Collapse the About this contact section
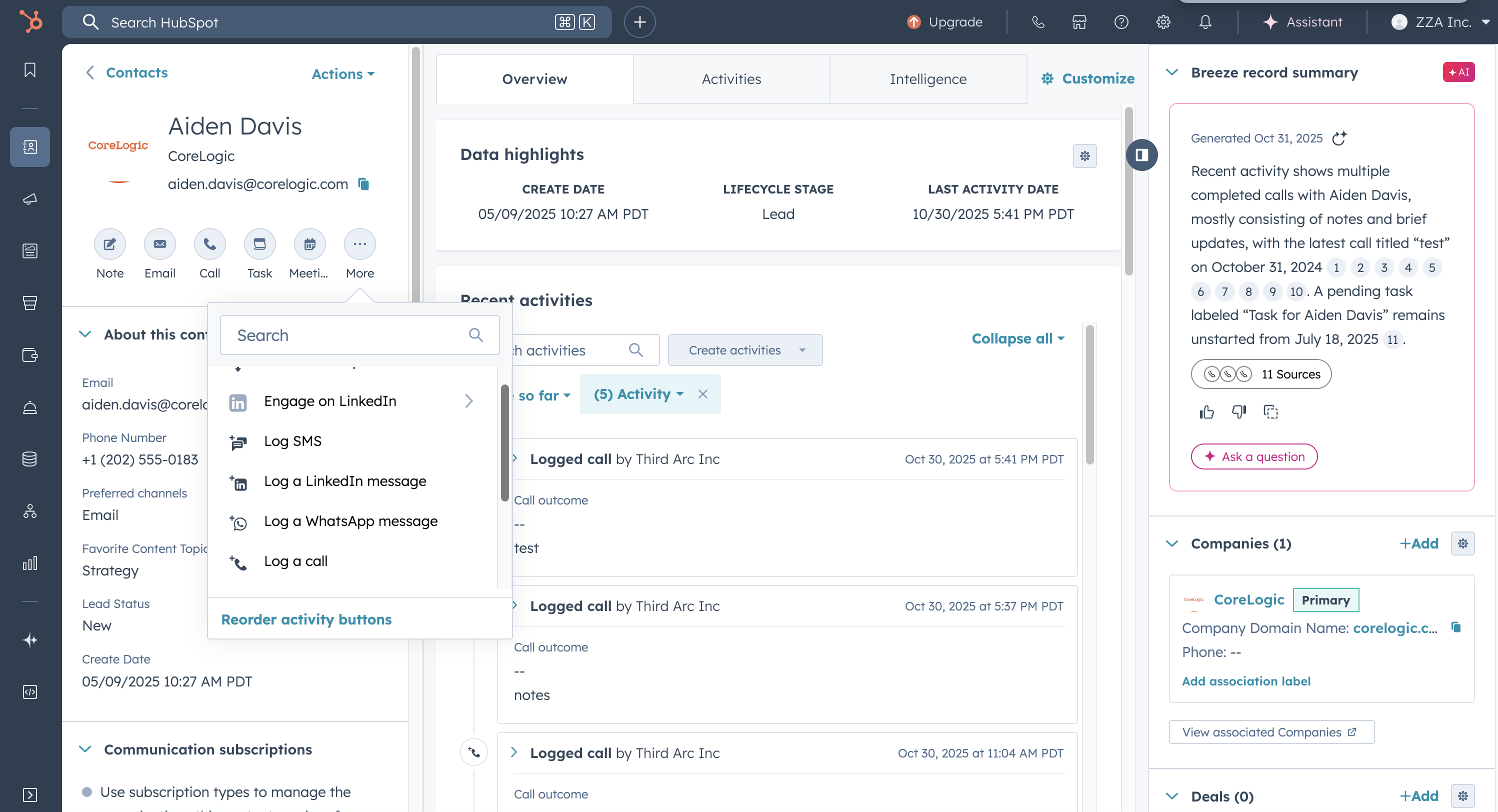Screen dimensions: 1498x812 click(85, 334)
